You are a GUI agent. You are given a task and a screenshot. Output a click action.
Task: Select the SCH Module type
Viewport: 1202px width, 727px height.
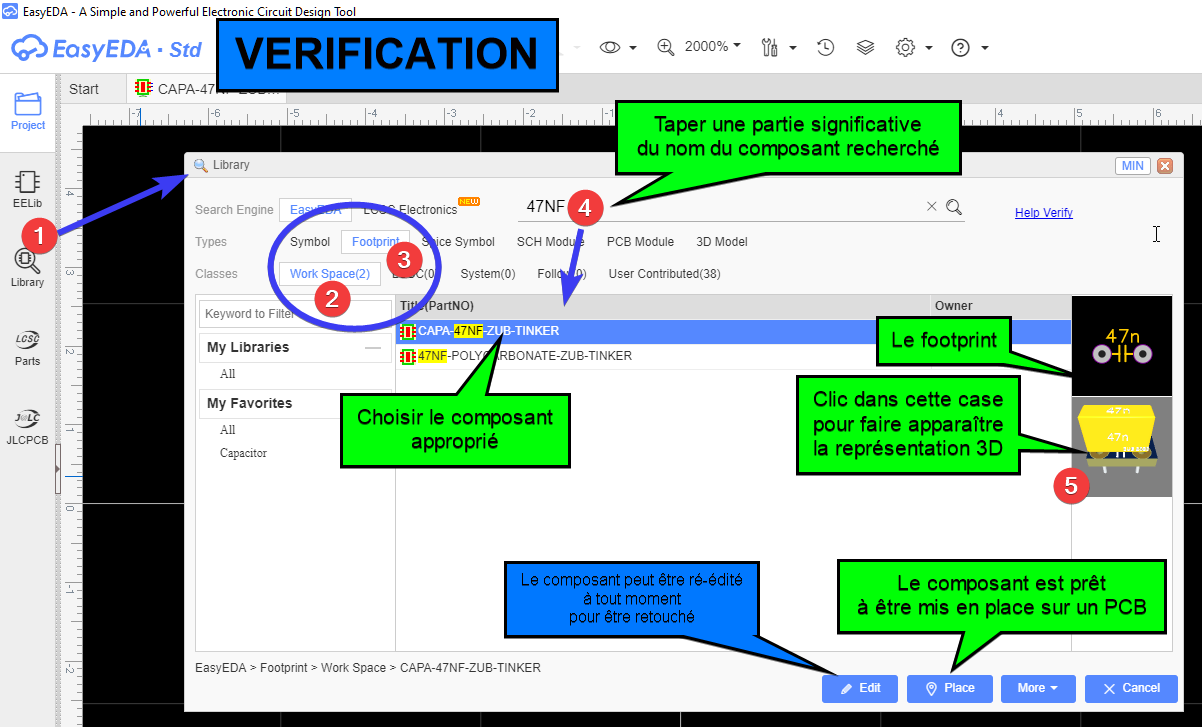coord(551,242)
